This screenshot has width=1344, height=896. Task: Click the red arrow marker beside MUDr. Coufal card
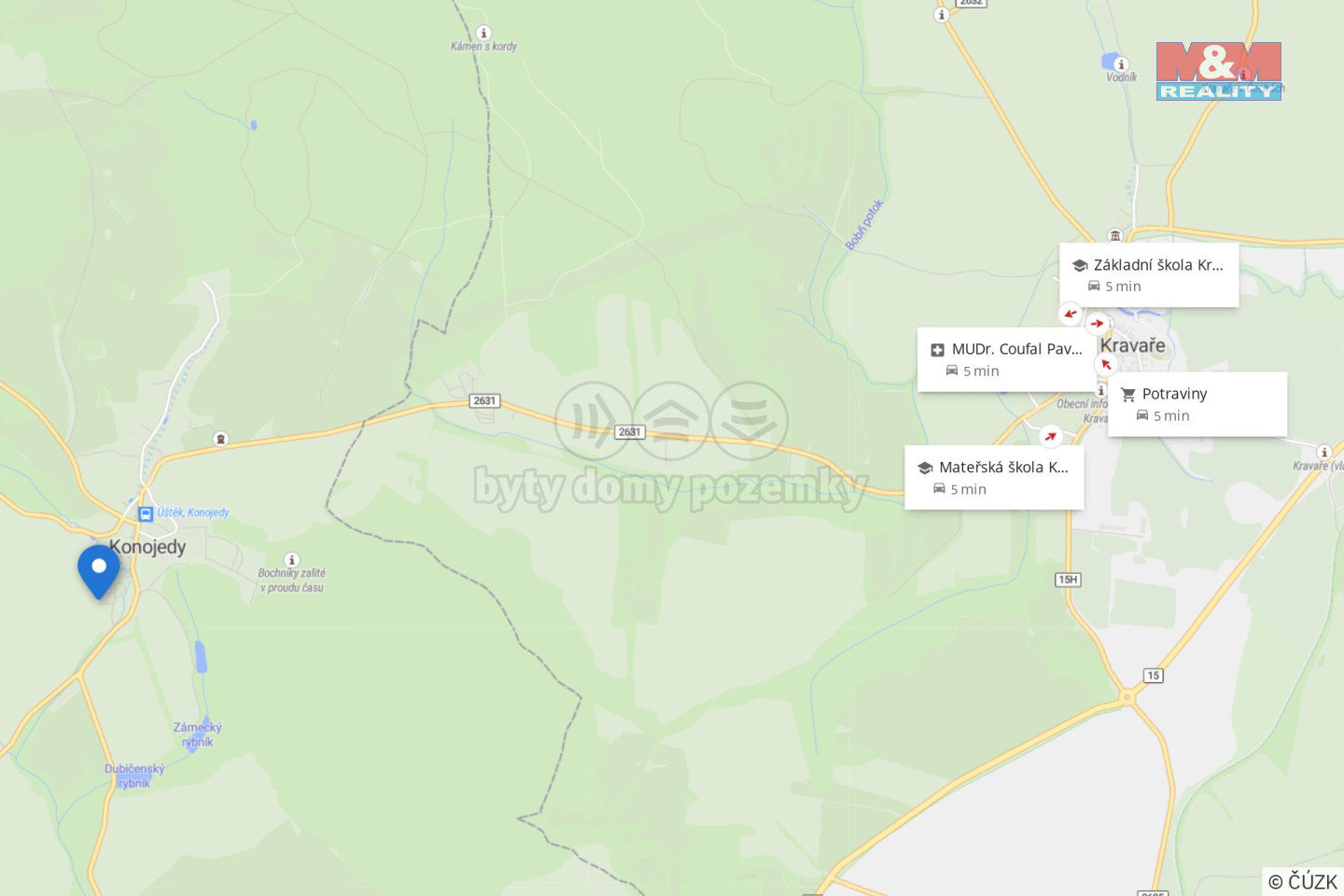click(1106, 364)
